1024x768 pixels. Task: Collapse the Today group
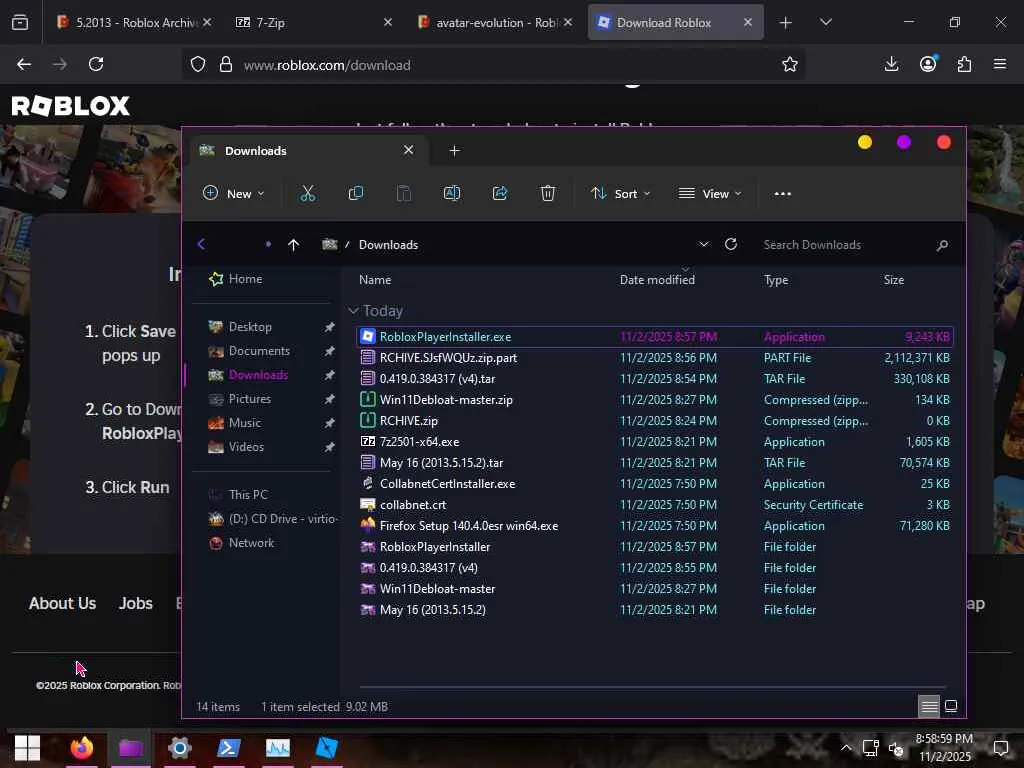pos(353,310)
